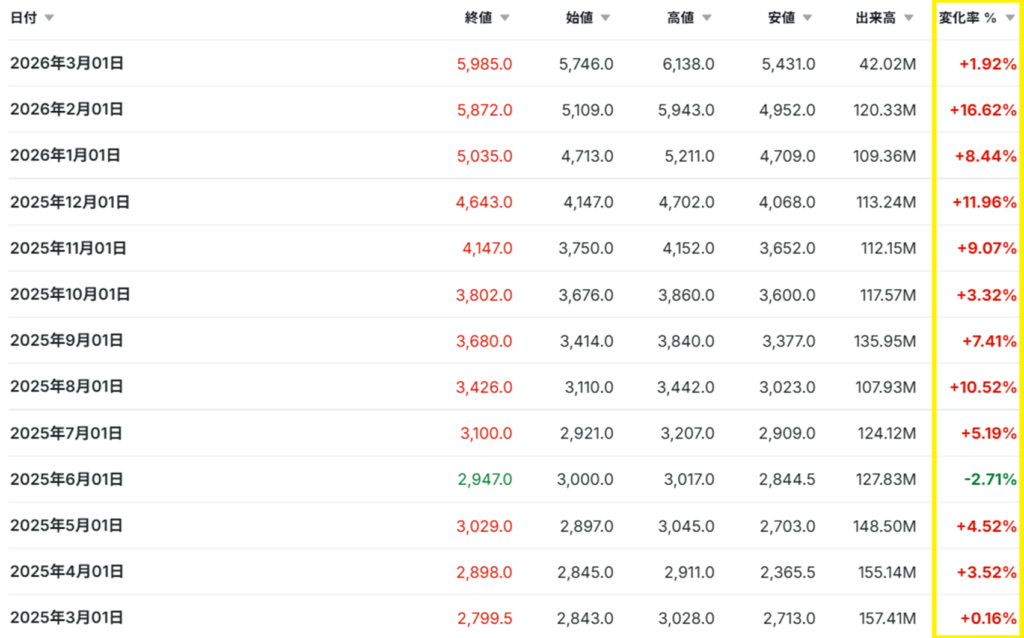Click the 2025年6月01日 date row
The image size is (1024, 638).
coord(67,479)
